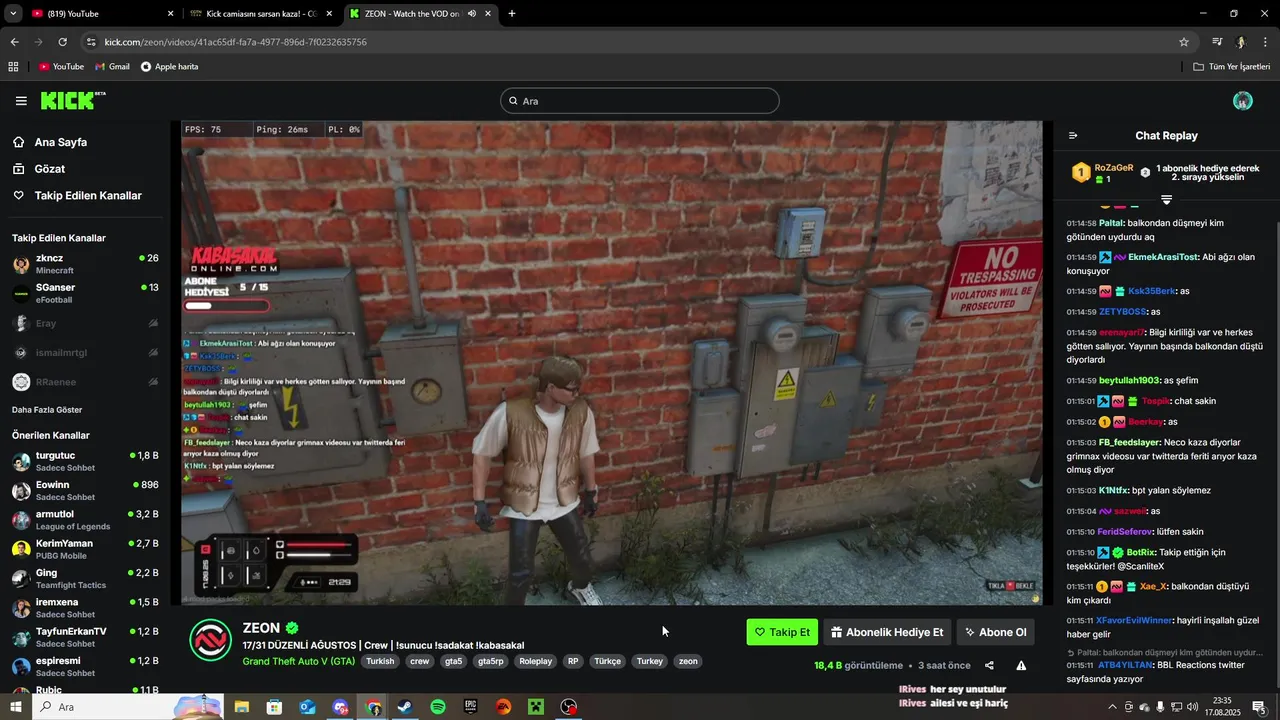Screen dimensions: 1280x720
Task: Show hidden system tray icons
Action: point(1112,707)
